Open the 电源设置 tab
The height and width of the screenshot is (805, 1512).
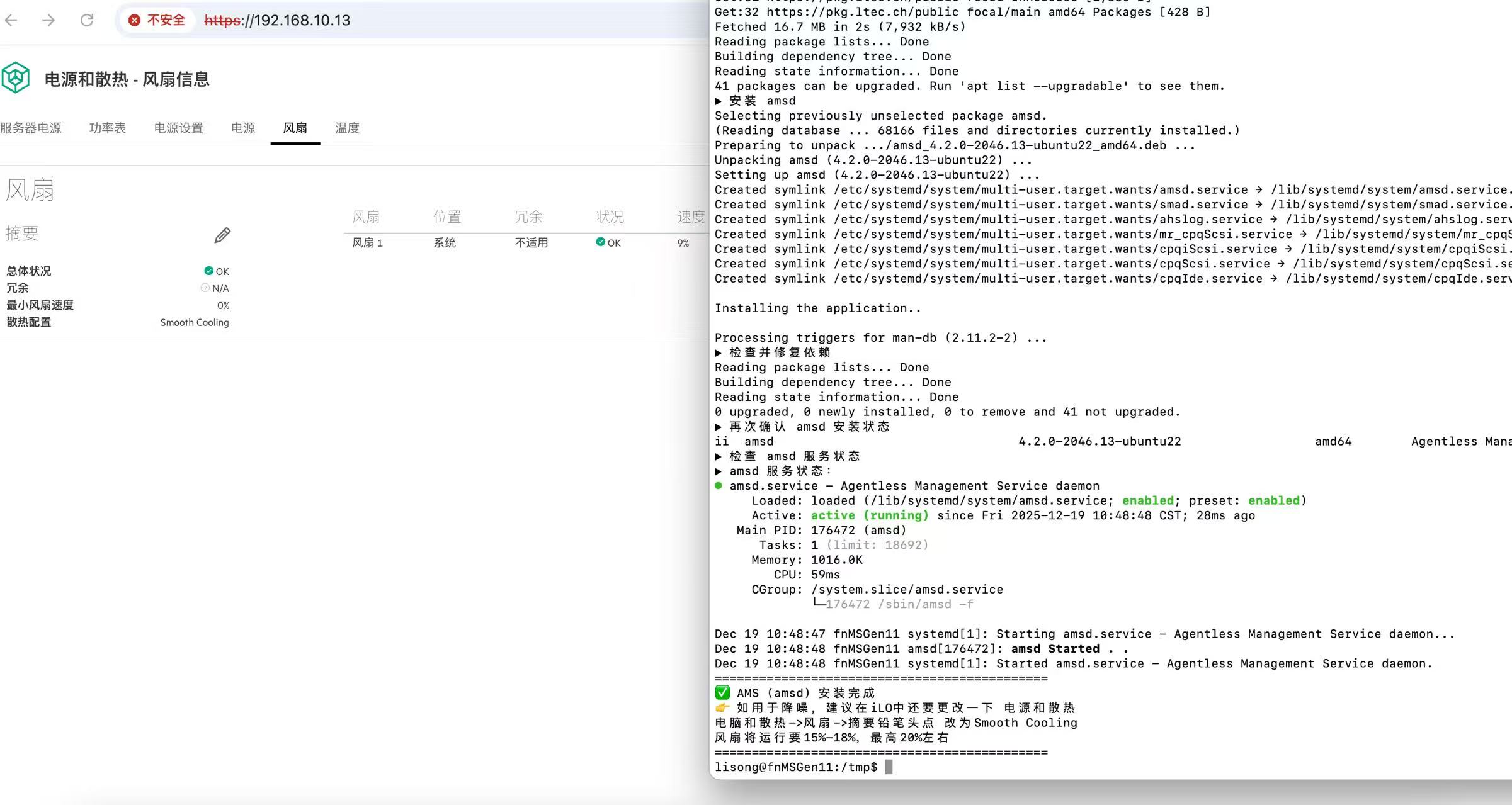[179, 128]
